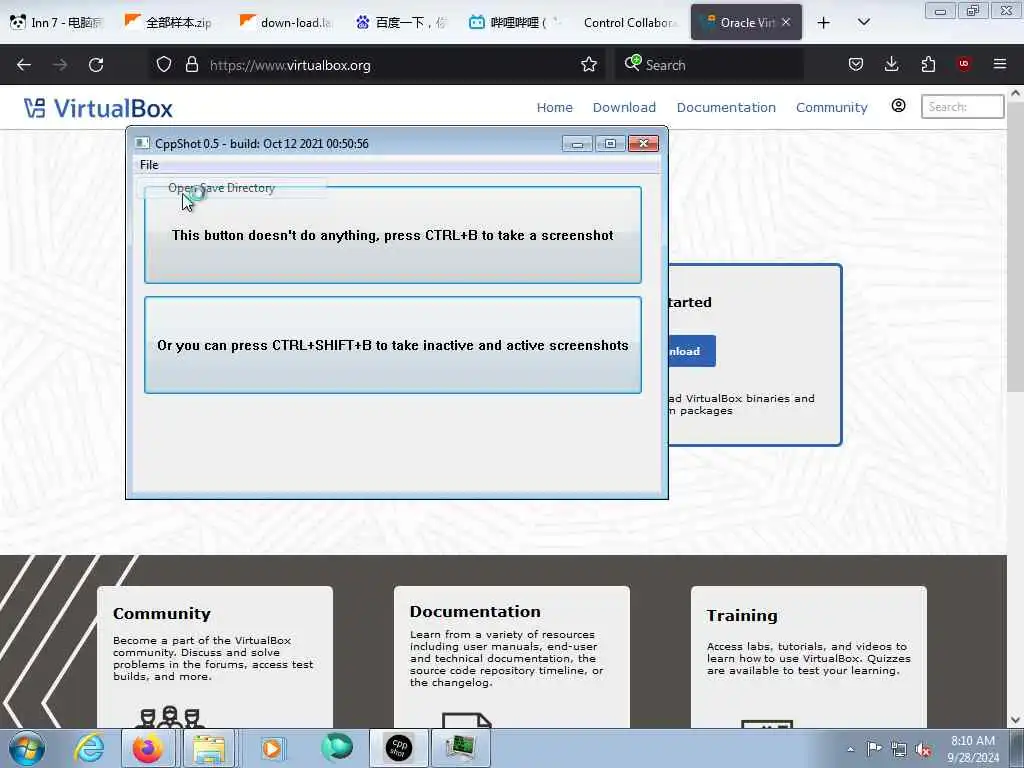The width and height of the screenshot is (1024, 768).
Task: Open the Home link on VirtualBox site
Action: tap(554, 107)
